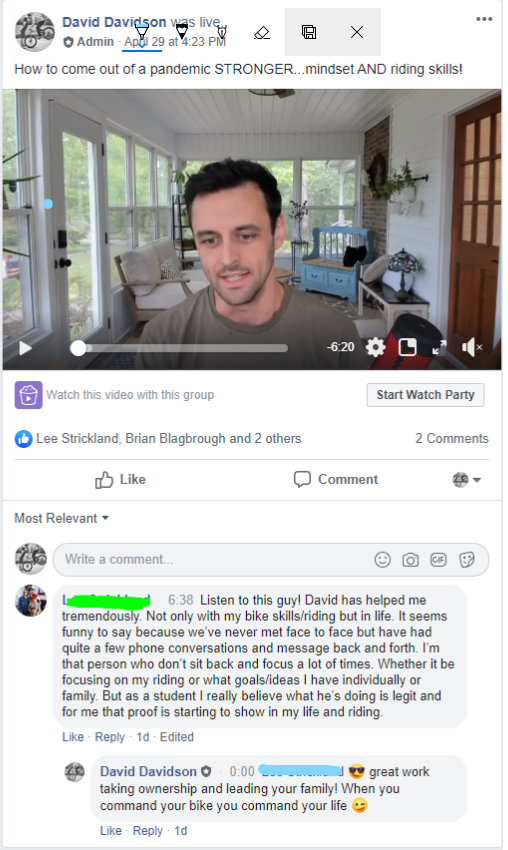Screen dimensions: 508x850
Task: Open 2 Comments link
Action: 452,439
